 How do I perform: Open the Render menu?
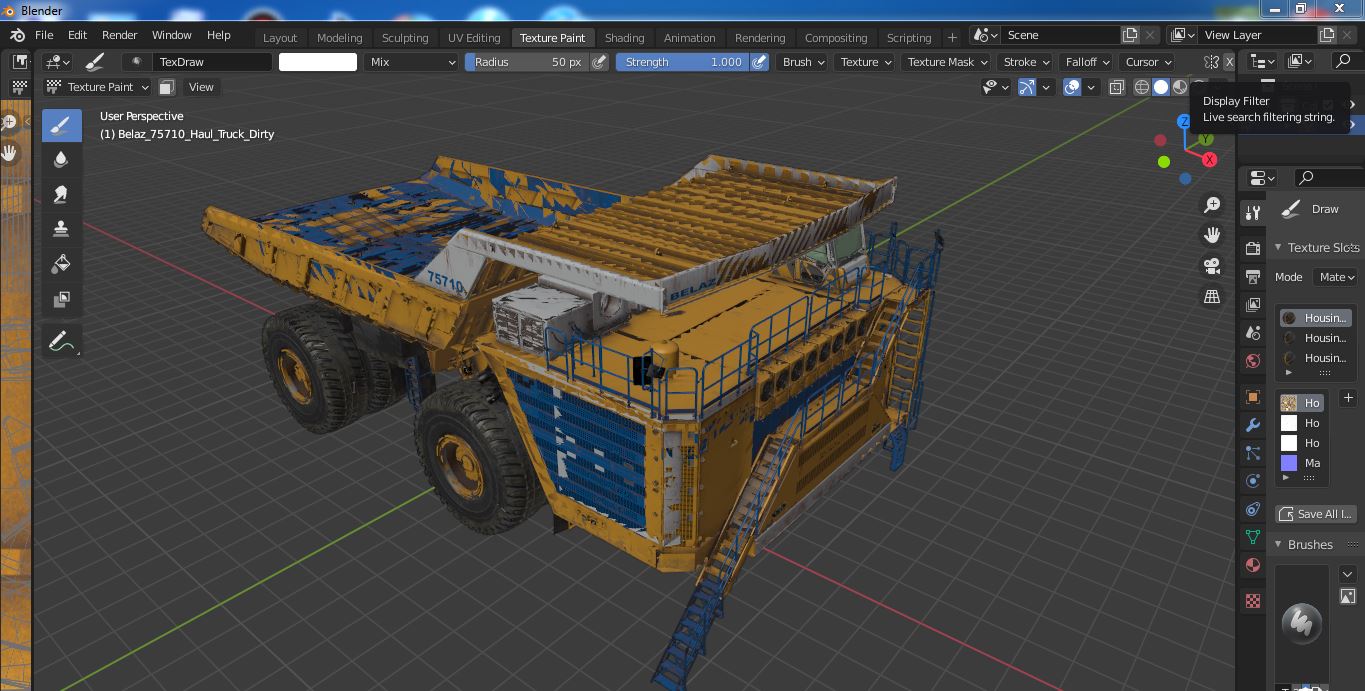[119, 35]
